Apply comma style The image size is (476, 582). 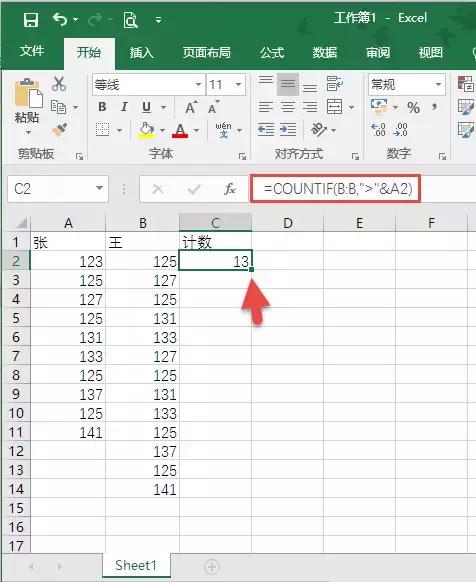point(434,107)
